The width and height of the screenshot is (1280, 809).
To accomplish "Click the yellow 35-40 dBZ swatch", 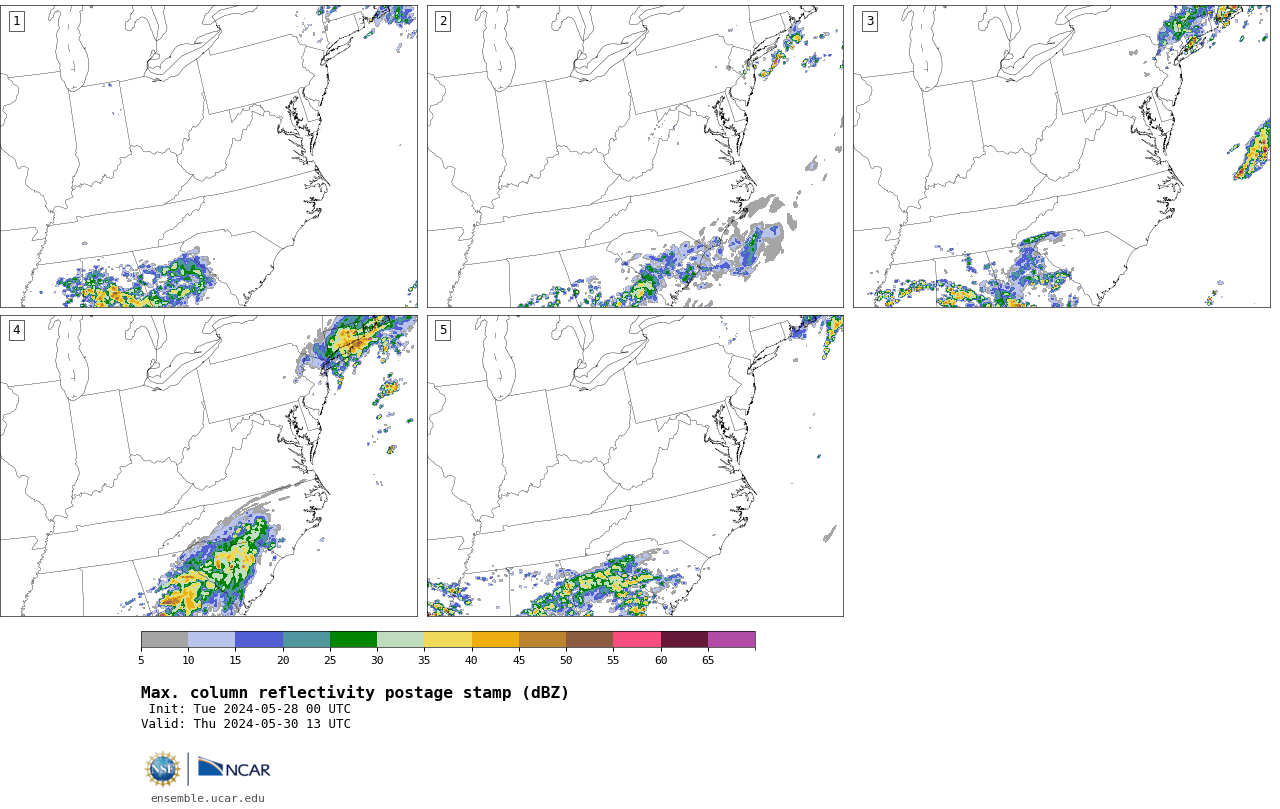I will pos(448,640).
